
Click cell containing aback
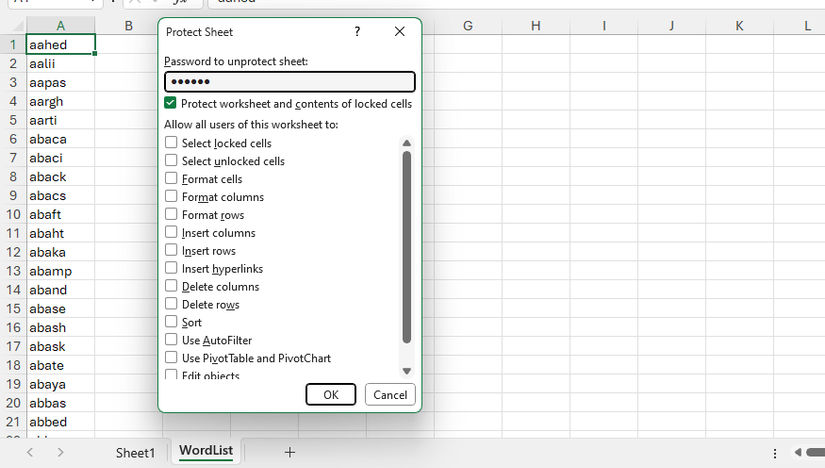(x=61, y=177)
